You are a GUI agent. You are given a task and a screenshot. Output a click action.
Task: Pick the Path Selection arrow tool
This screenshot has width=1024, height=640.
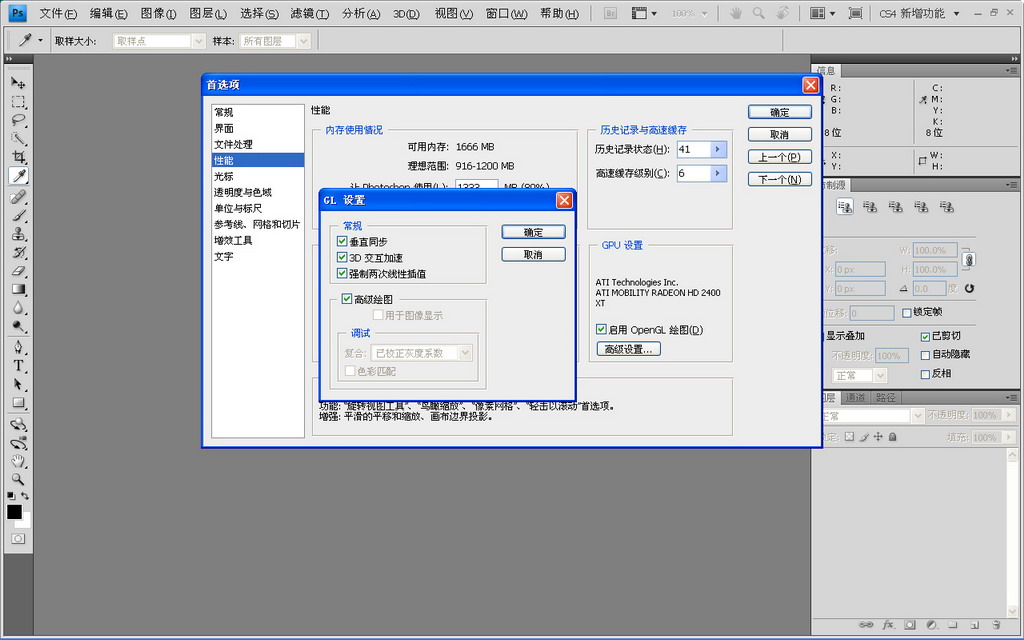(18, 384)
